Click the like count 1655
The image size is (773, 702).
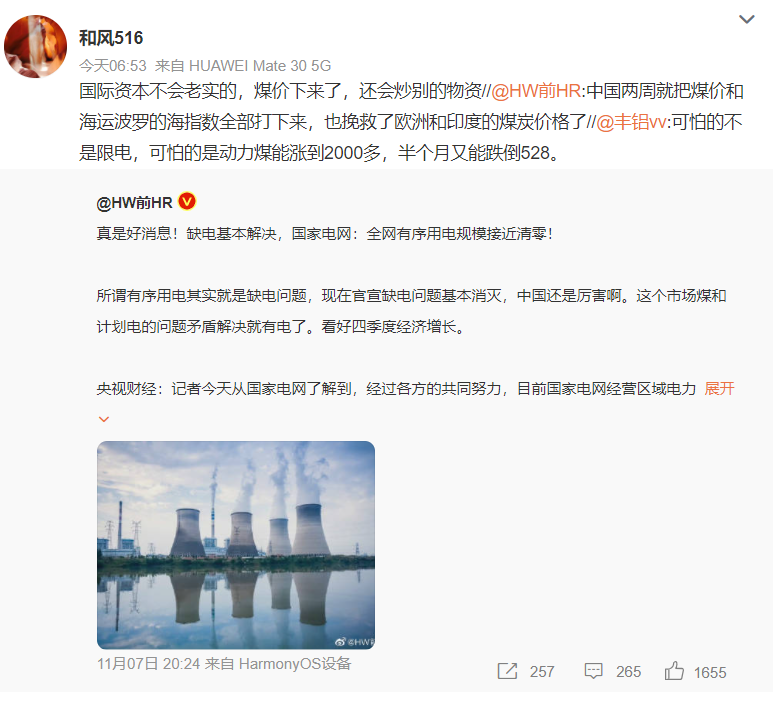pyautogui.click(x=710, y=672)
